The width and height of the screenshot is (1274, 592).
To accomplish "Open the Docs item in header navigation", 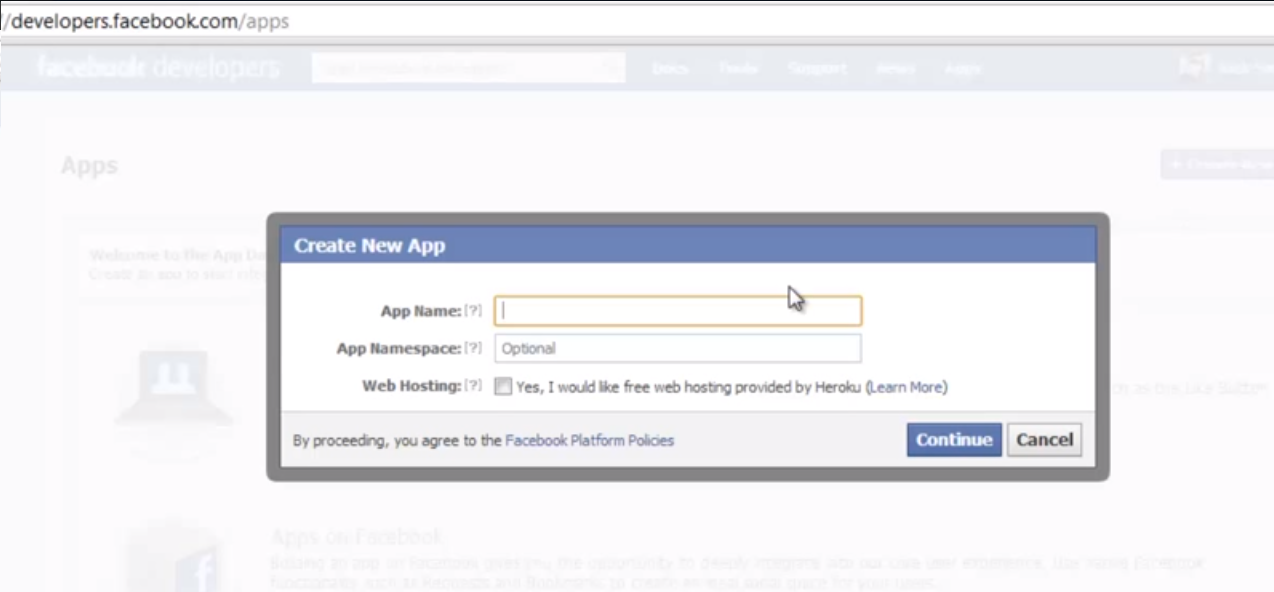I will pyautogui.click(x=670, y=68).
